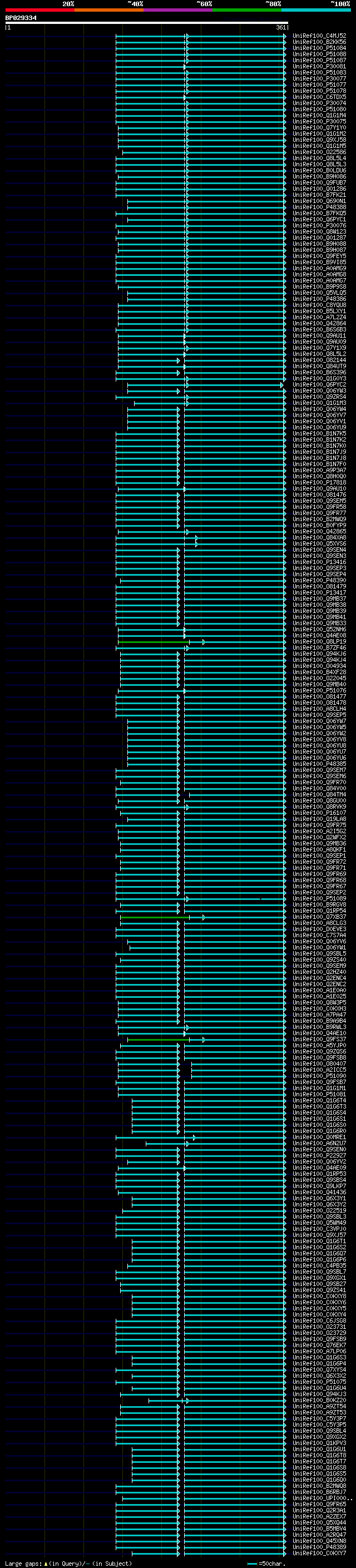The height and width of the screenshot is (1568, 356).
Task: Select the label UniRef100_Q8LP19
Action: tap(319, 642)
